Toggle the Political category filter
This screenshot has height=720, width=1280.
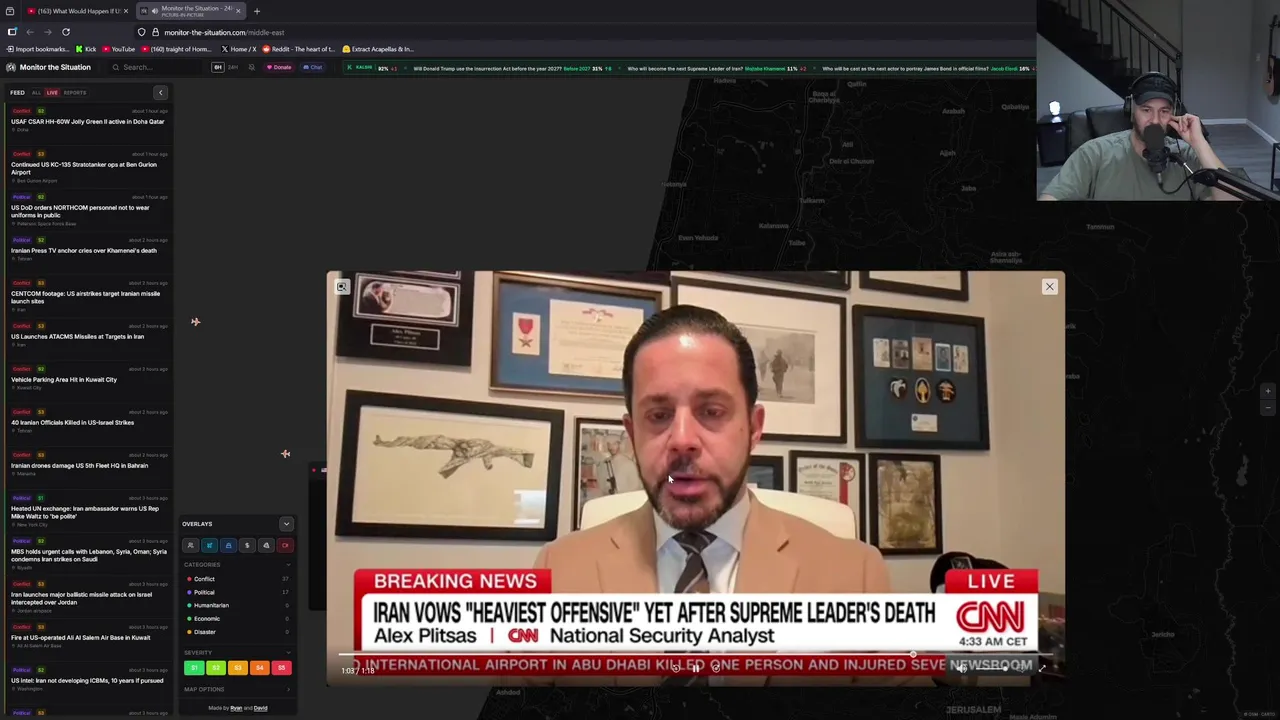click(237, 592)
